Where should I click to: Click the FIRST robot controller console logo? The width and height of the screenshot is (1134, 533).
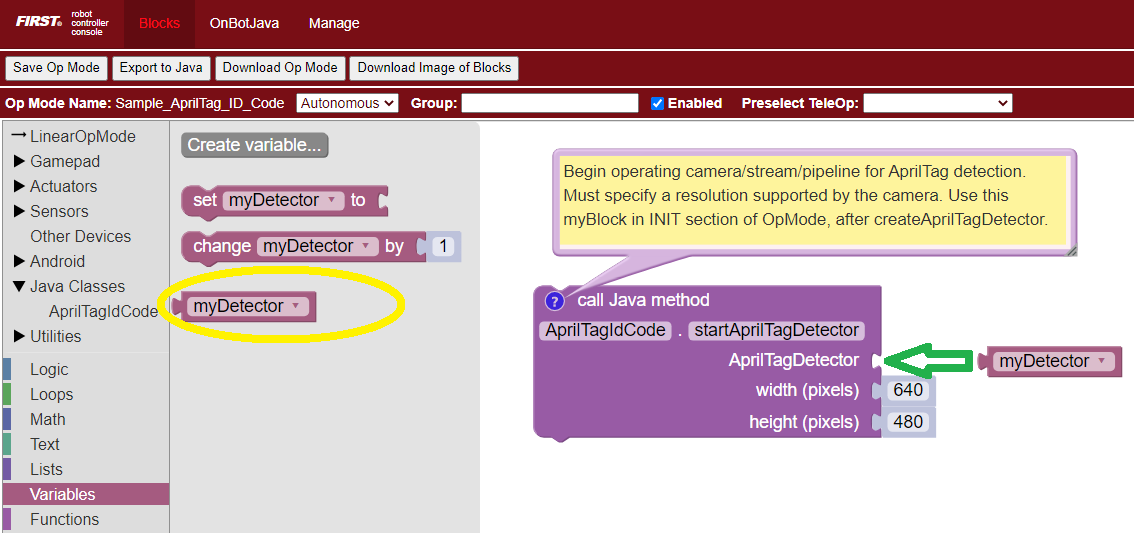pyautogui.click(x=62, y=23)
